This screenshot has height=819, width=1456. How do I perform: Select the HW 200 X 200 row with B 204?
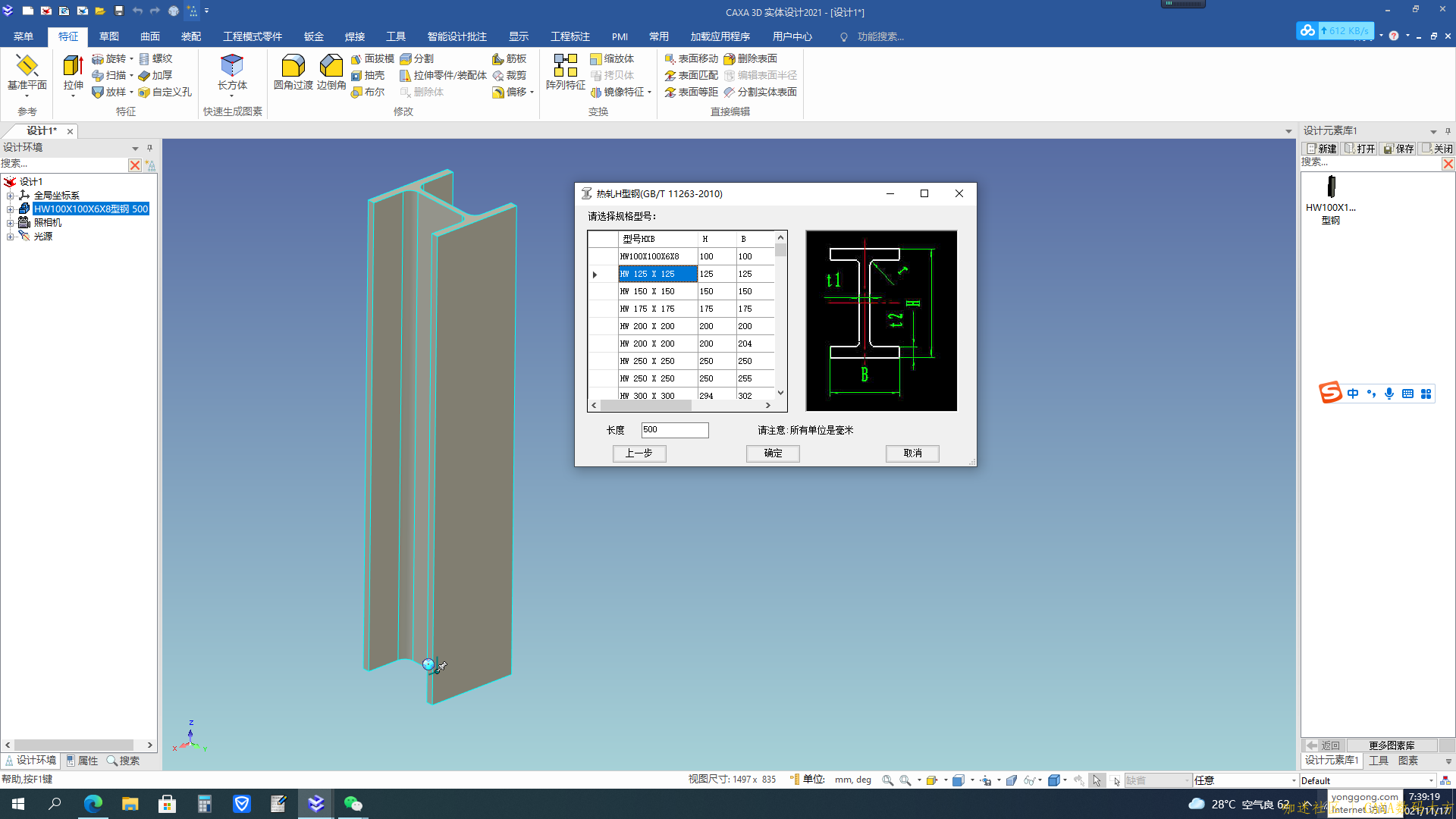[681, 344]
